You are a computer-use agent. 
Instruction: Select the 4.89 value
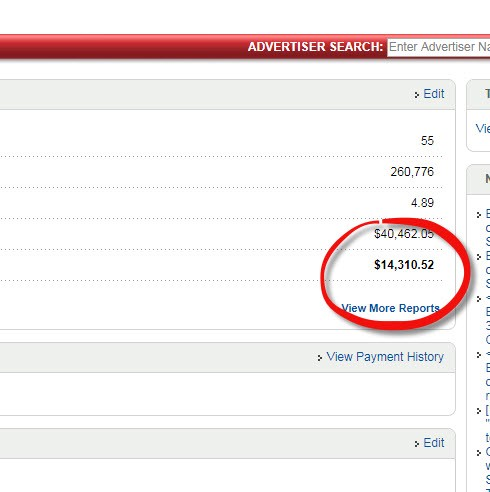click(x=422, y=203)
